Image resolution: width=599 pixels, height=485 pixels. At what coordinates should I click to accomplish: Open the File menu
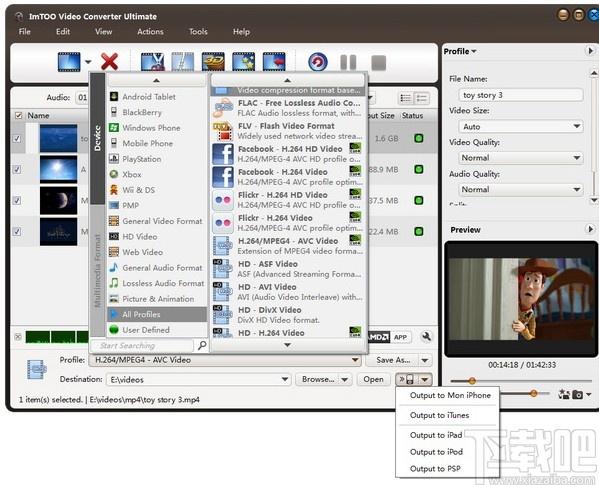point(24,32)
